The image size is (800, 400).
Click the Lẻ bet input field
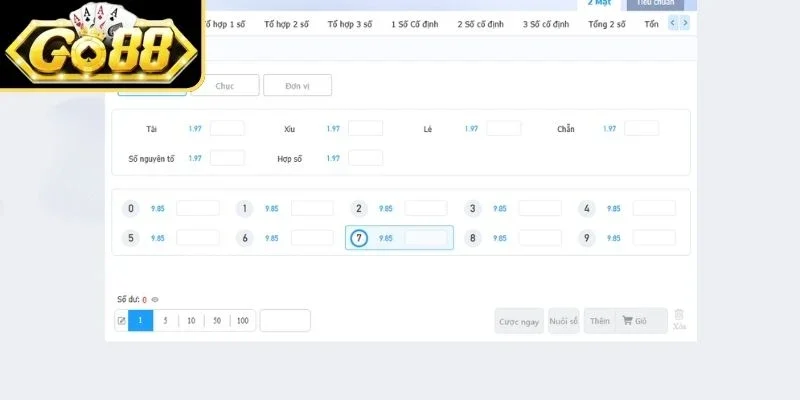[504, 129]
